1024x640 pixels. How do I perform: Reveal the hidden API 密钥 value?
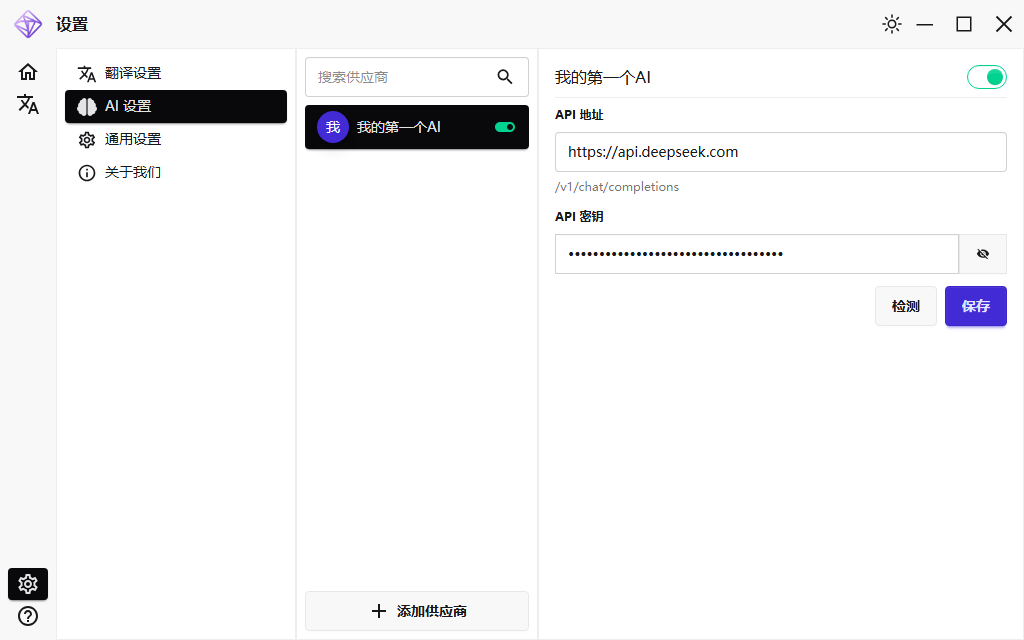pyautogui.click(x=983, y=253)
